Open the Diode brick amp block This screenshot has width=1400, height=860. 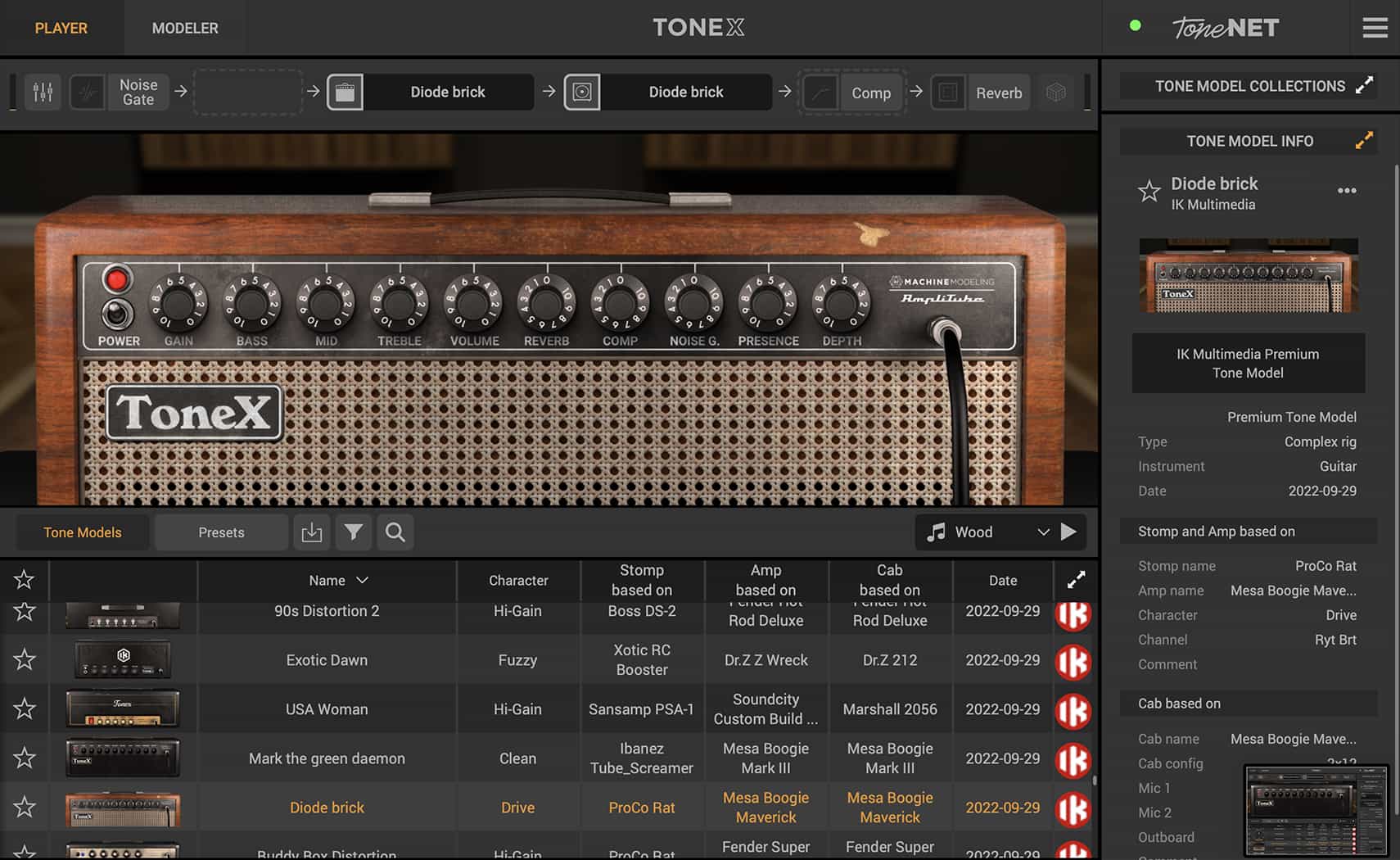click(448, 92)
